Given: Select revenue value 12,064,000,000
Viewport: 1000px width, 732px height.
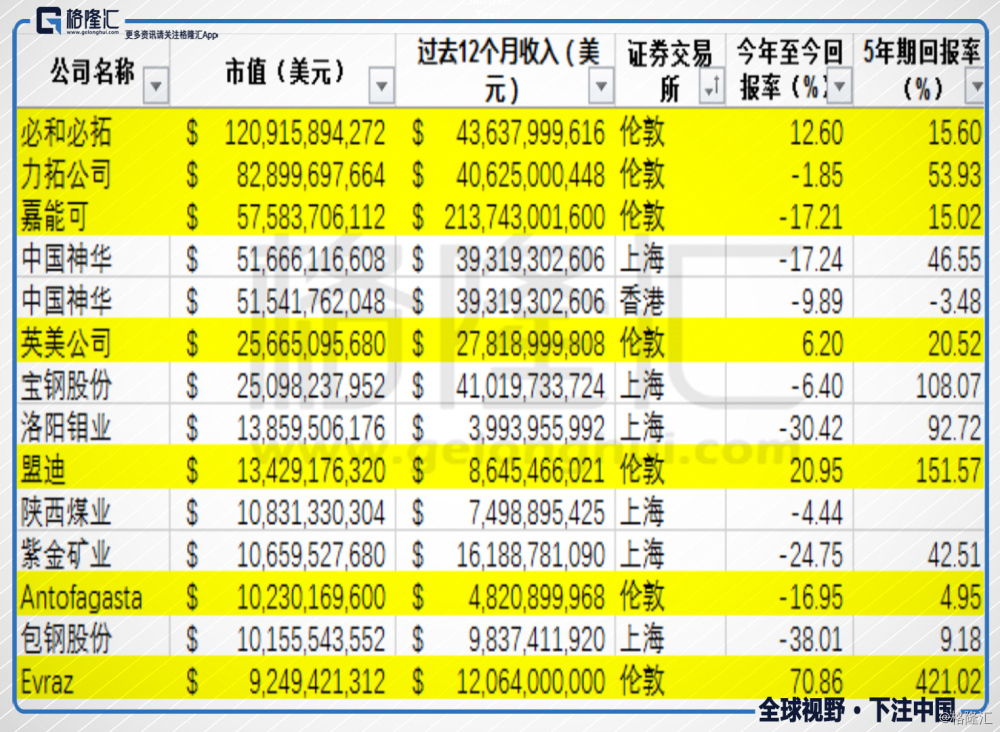Looking at the screenshot, I should coord(531,682).
